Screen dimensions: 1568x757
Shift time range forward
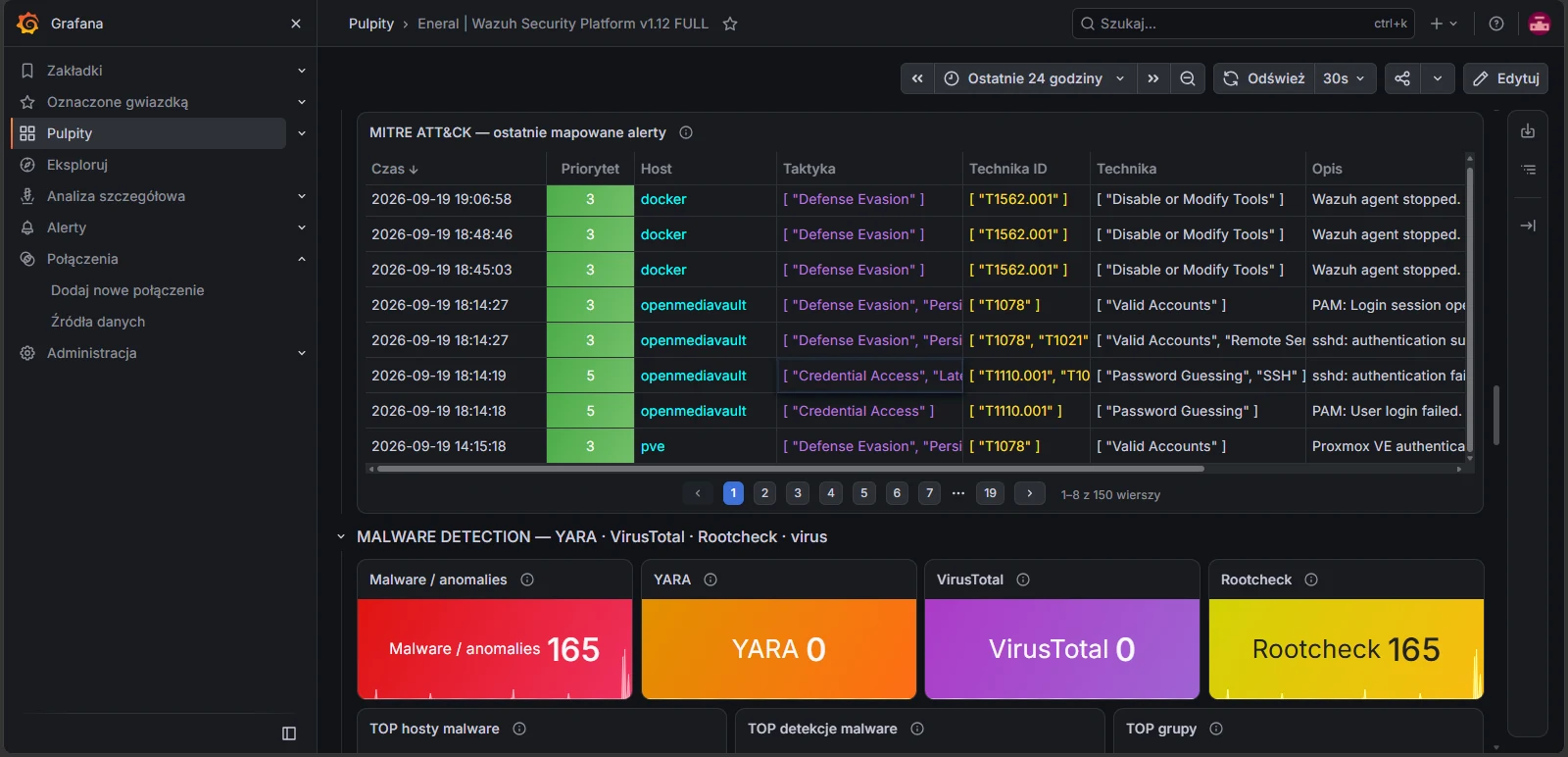tap(1153, 78)
